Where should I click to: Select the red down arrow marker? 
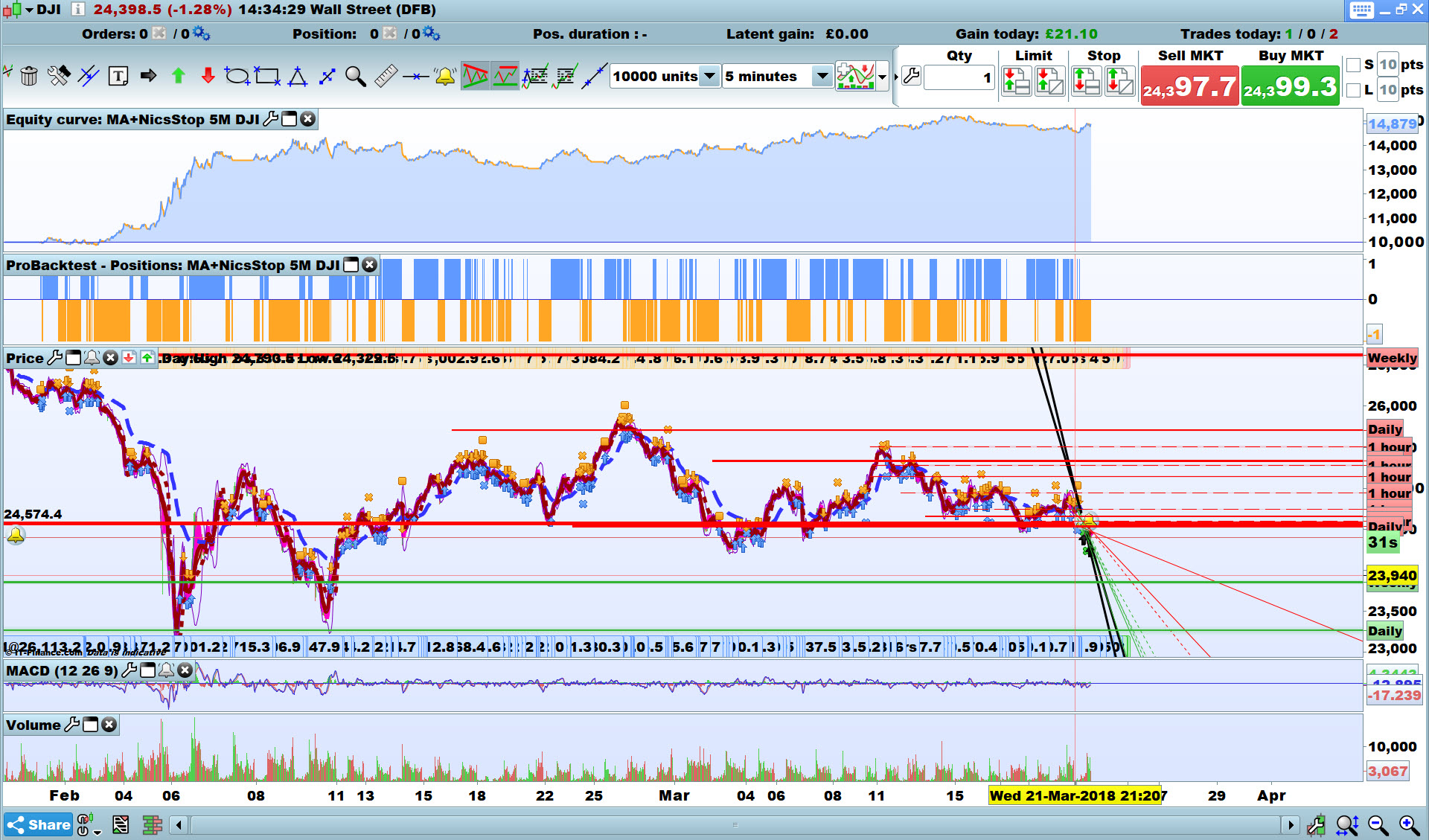click(x=208, y=76)
